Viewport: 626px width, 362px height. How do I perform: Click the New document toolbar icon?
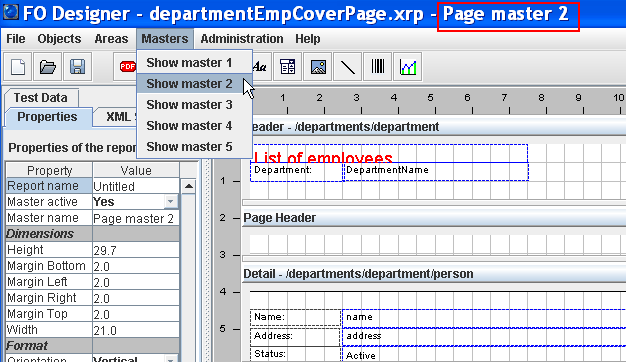[x=18, y=67]
